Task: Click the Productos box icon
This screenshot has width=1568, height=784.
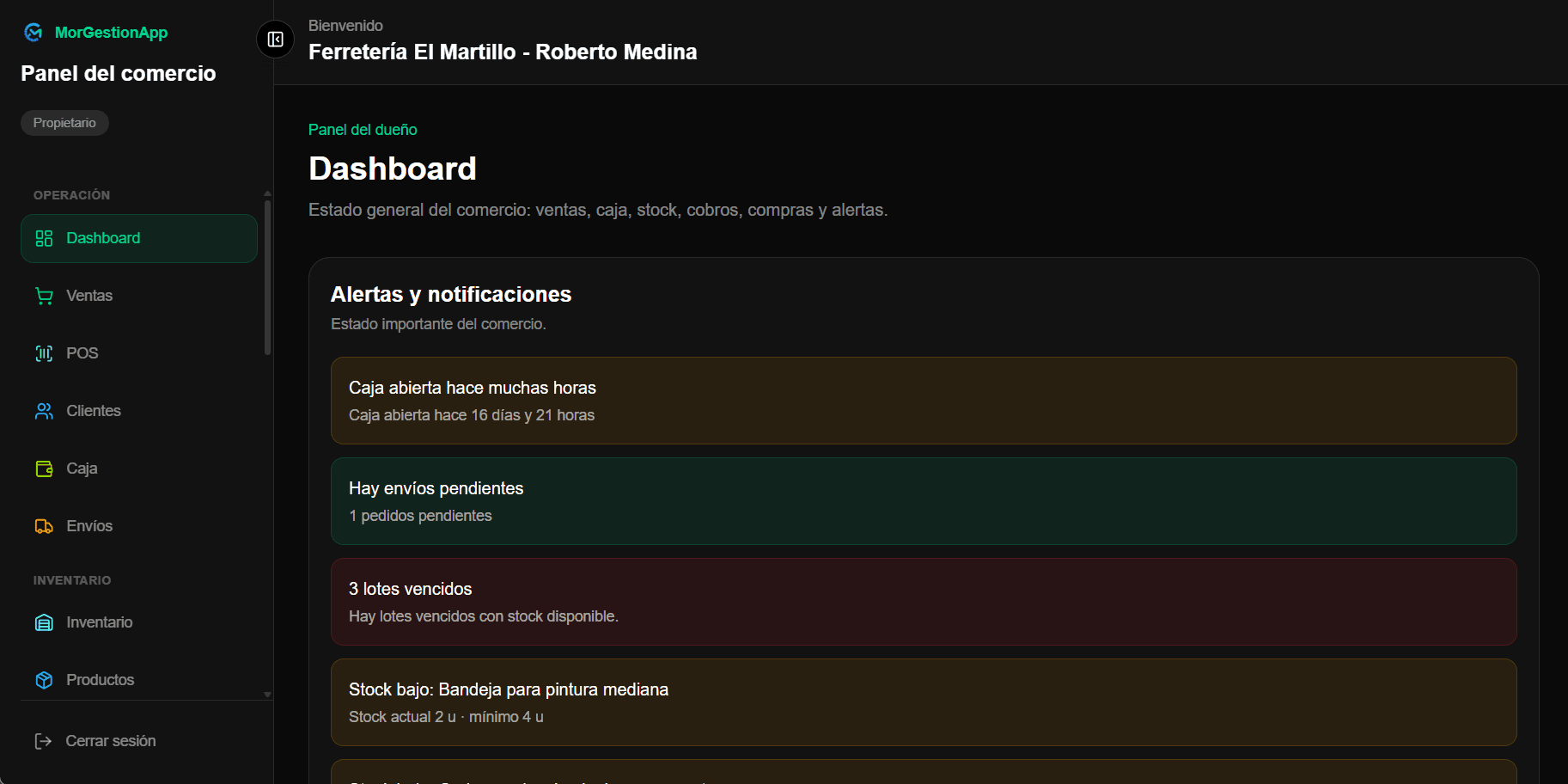Action: 44,680
